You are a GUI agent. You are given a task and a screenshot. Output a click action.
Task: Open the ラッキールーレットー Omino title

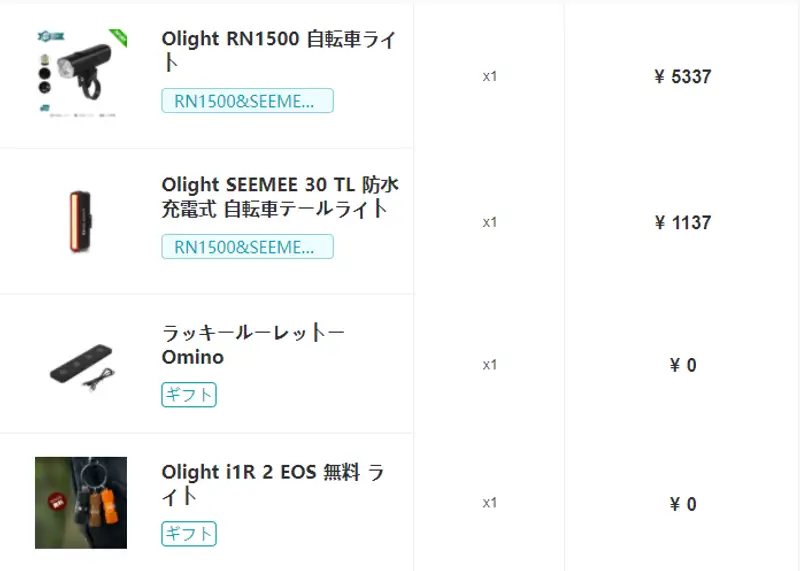(254, 344)
